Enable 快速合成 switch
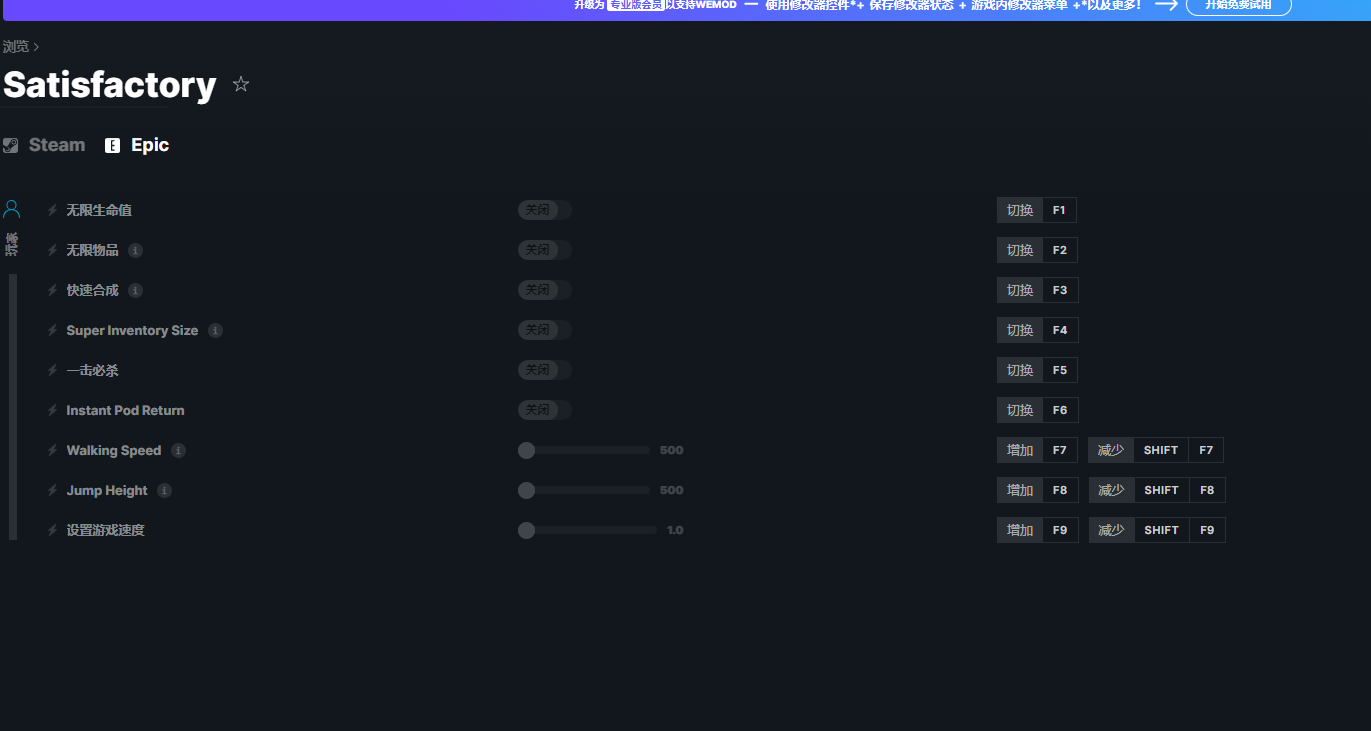This screenshot has width=1371, height=731. pos(545,290)
